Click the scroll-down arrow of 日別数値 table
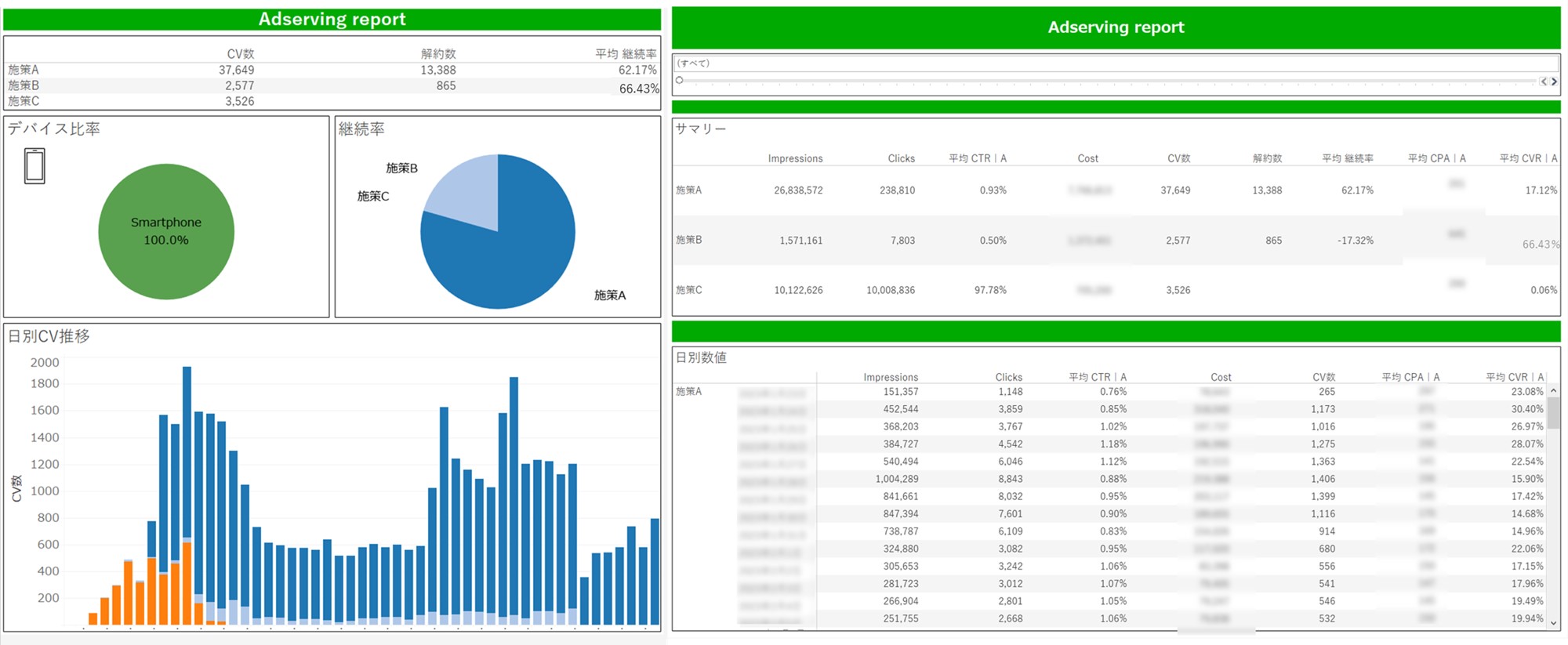 pyautogui.click(x=1553, y=623)
